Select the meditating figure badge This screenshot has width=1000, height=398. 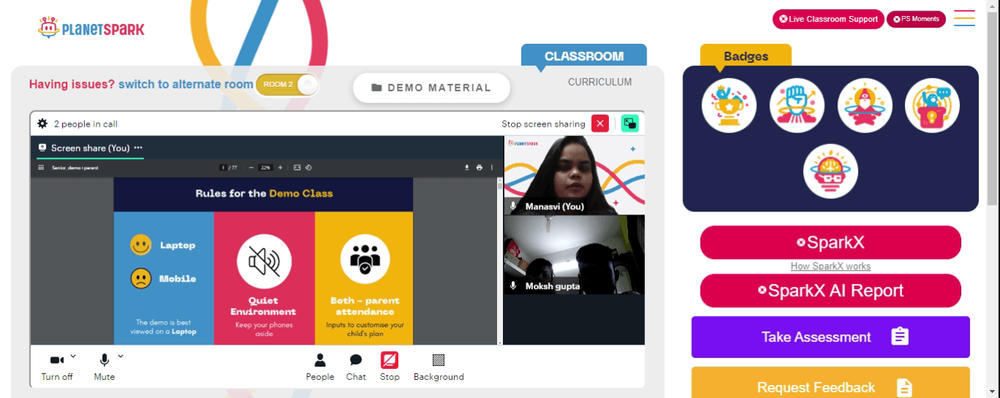click(864, 105)
